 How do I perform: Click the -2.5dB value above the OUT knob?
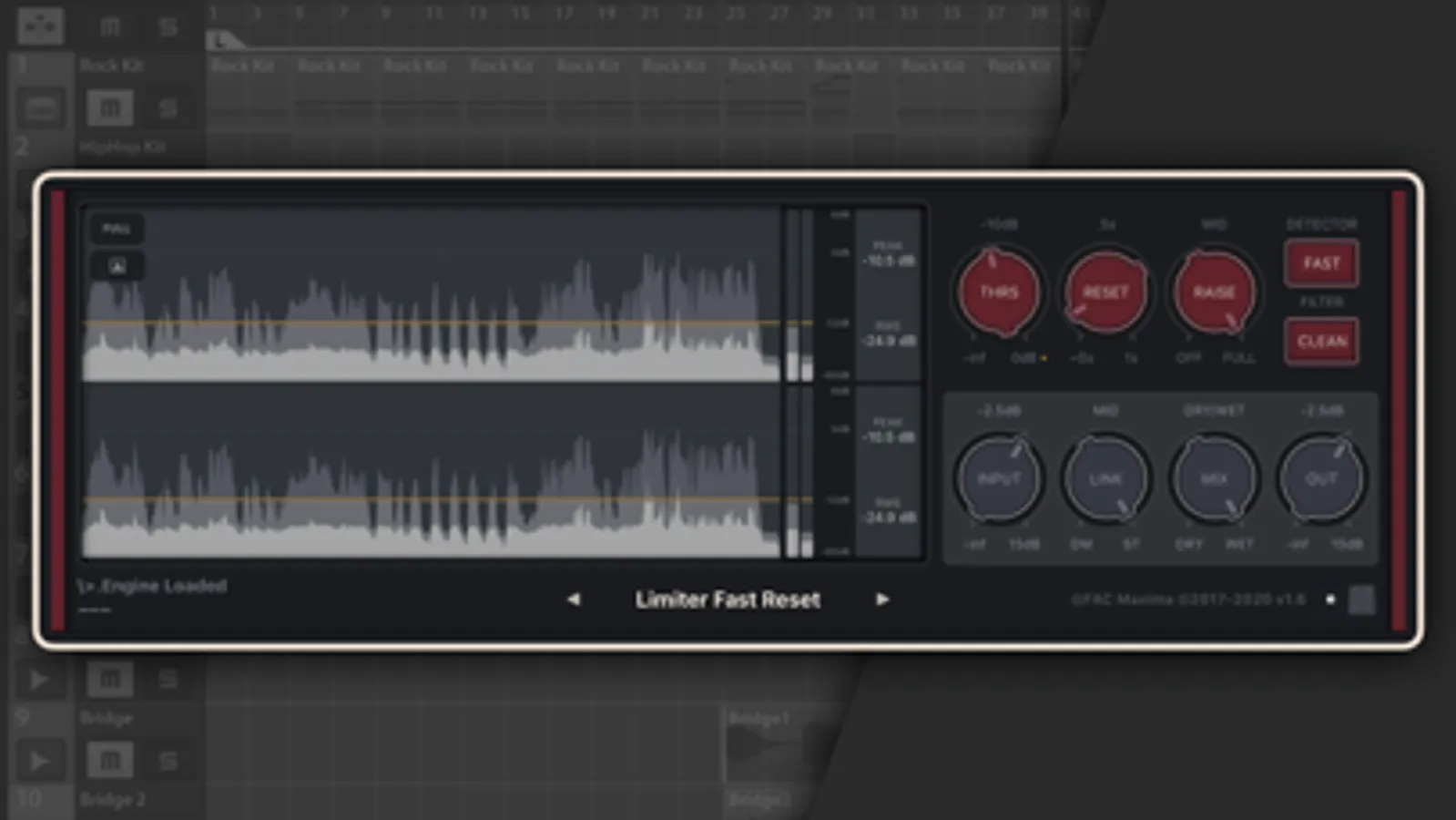pos(1321,411)
